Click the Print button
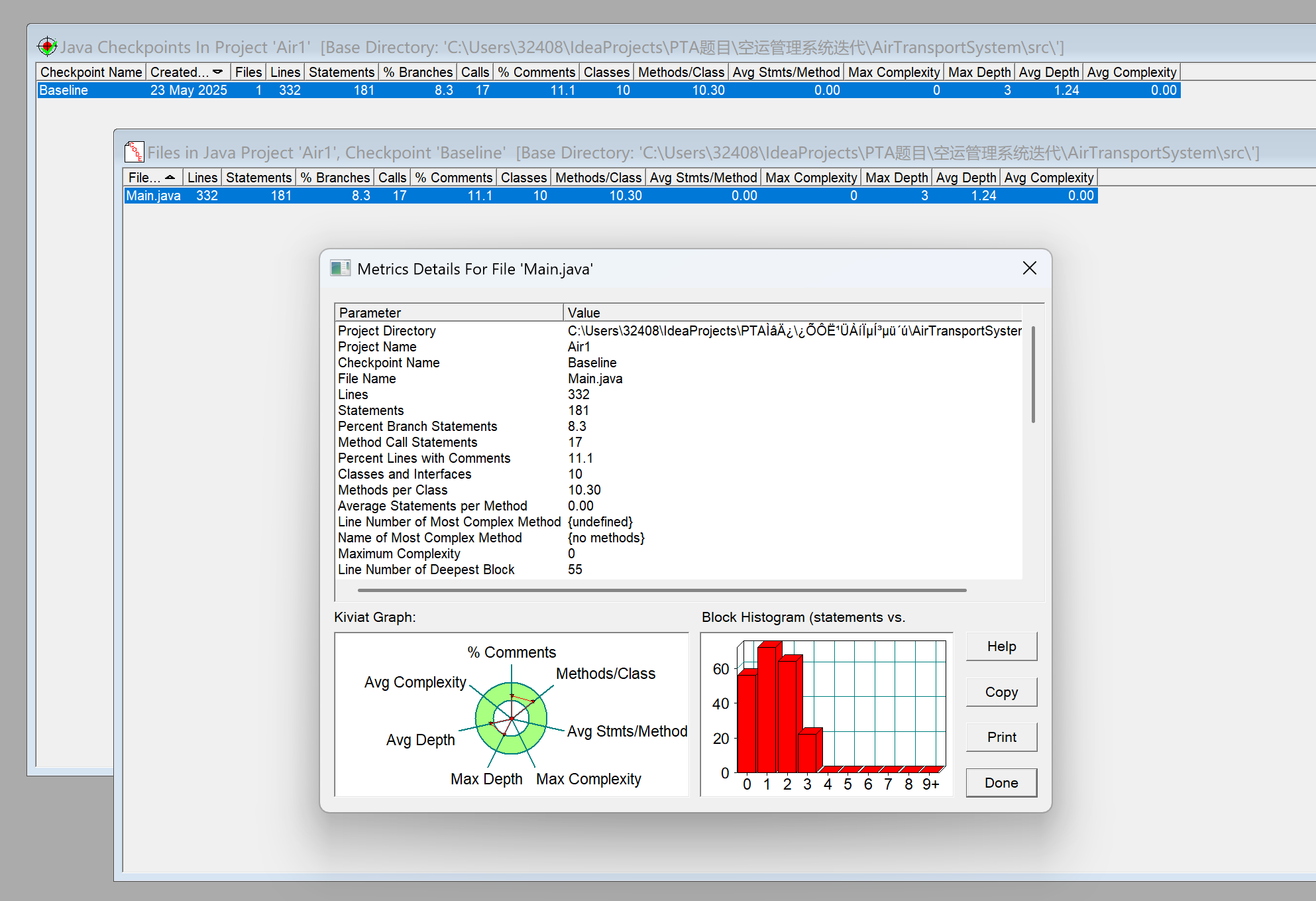The width and height of the screenshot is (1316, 901). [x=1001, y=737]
